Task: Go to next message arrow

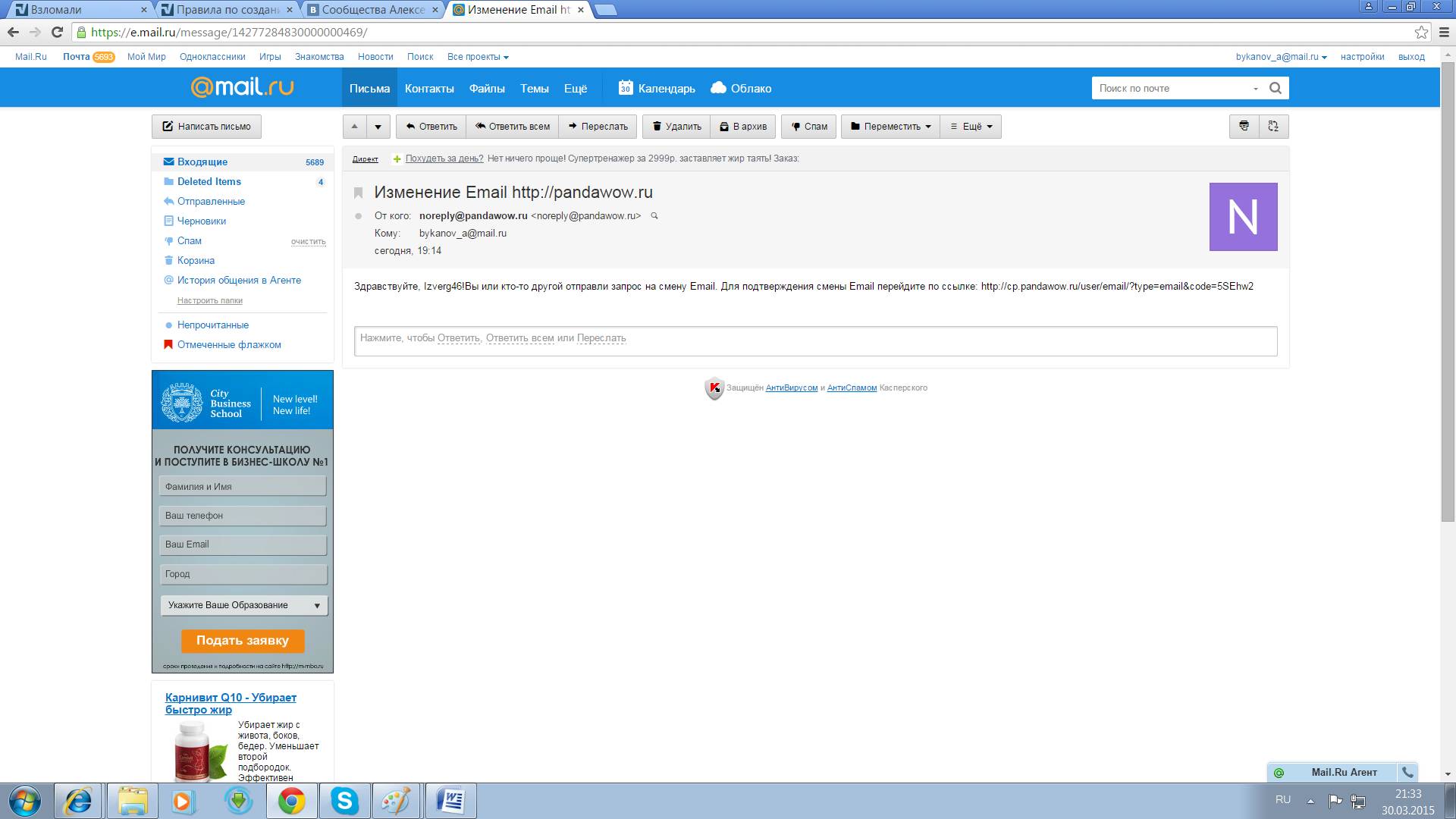Action: 378,127
